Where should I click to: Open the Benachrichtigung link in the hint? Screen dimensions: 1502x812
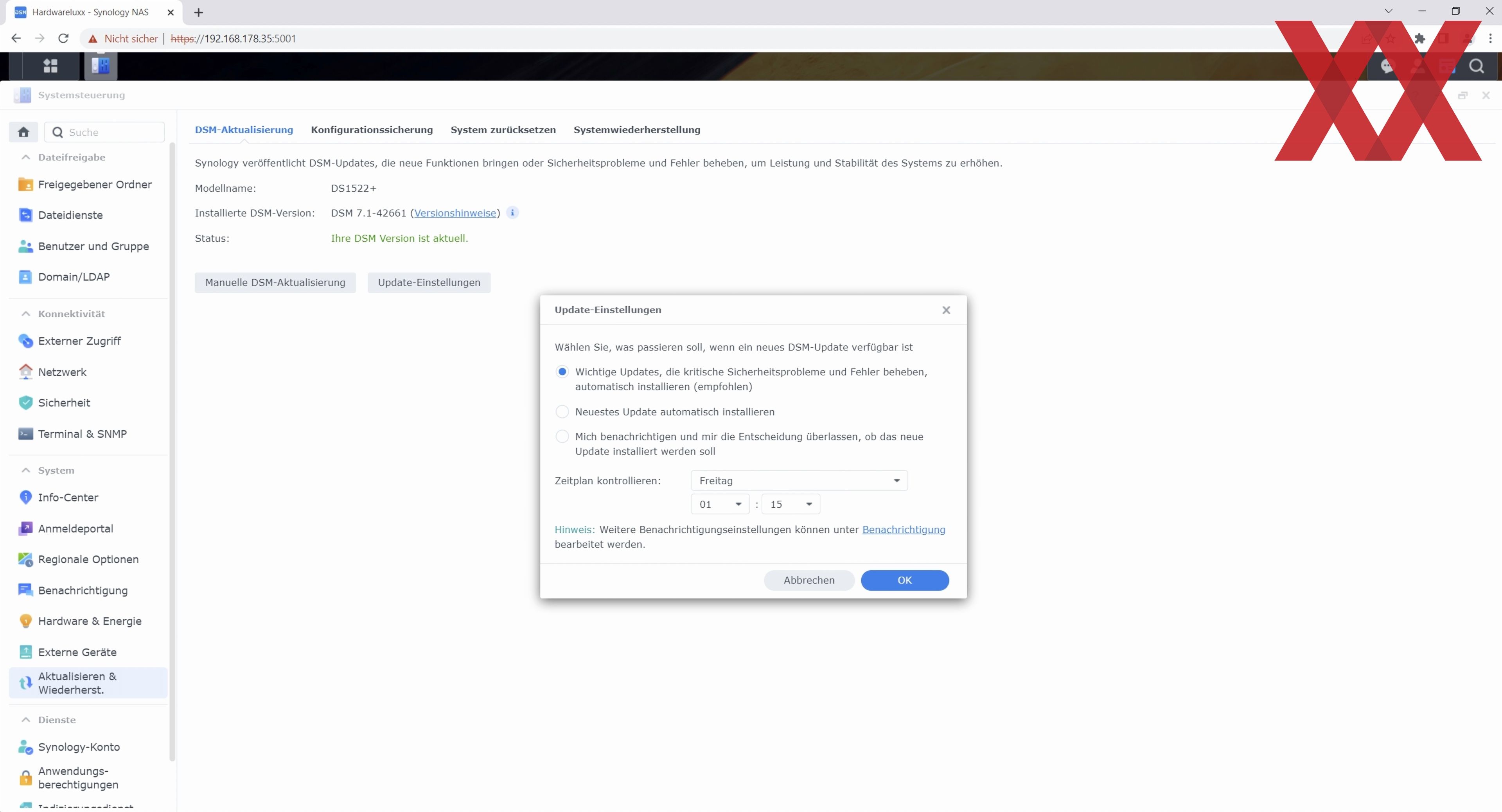click(x=904, y=530)
